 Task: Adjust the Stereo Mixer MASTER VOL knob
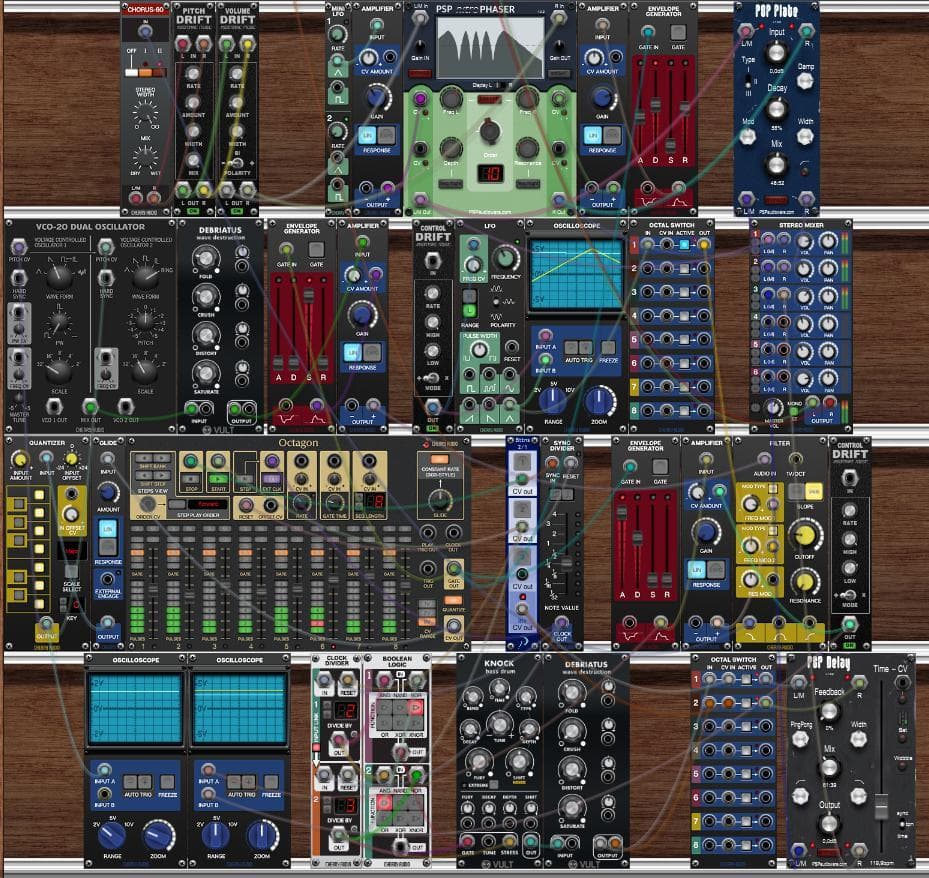(x=773, y=406)
